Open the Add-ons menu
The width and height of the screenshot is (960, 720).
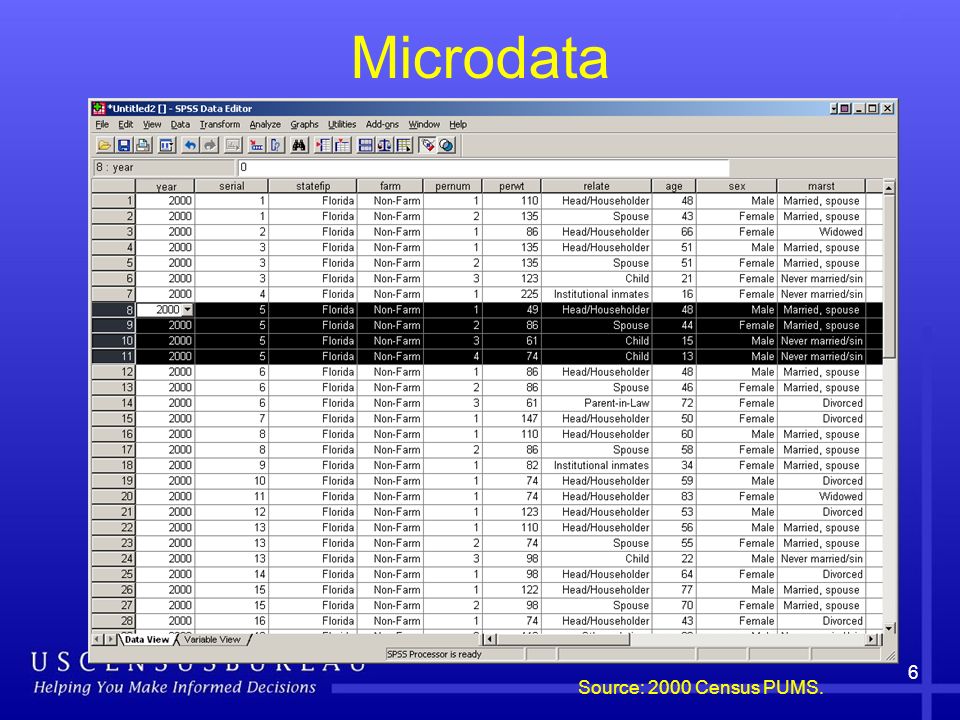tap(382, 124)
